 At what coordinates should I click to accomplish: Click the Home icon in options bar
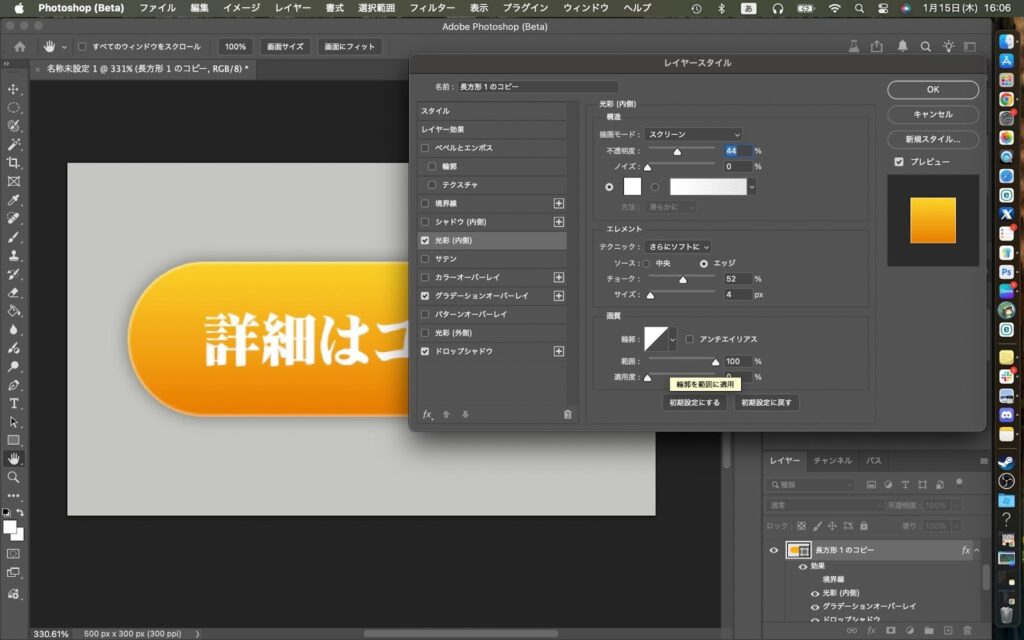[19, 47]
